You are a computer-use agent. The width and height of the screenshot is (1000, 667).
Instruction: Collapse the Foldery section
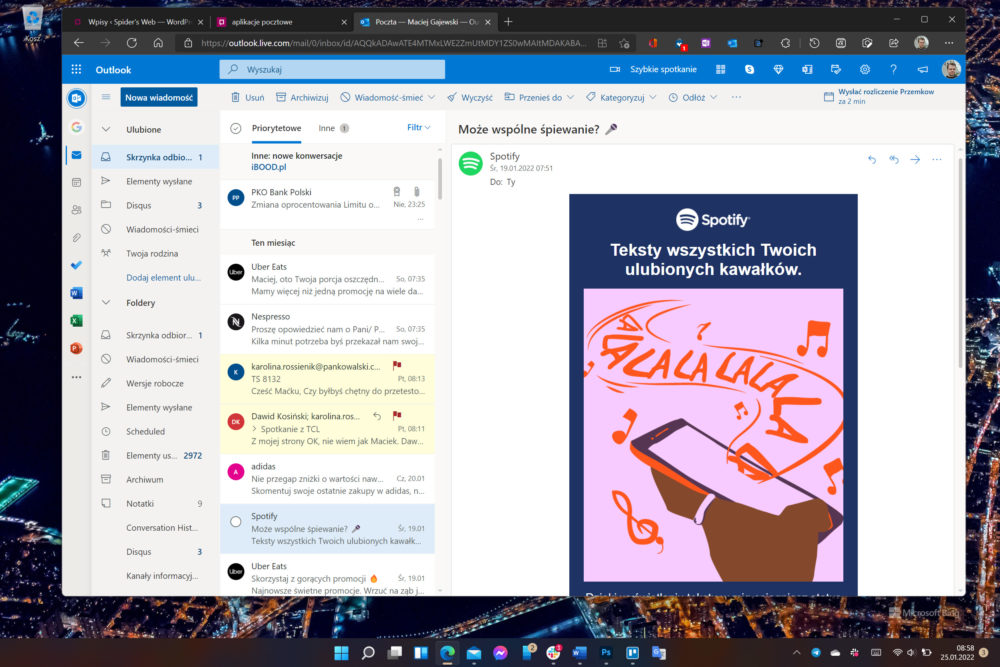(106, 303)
